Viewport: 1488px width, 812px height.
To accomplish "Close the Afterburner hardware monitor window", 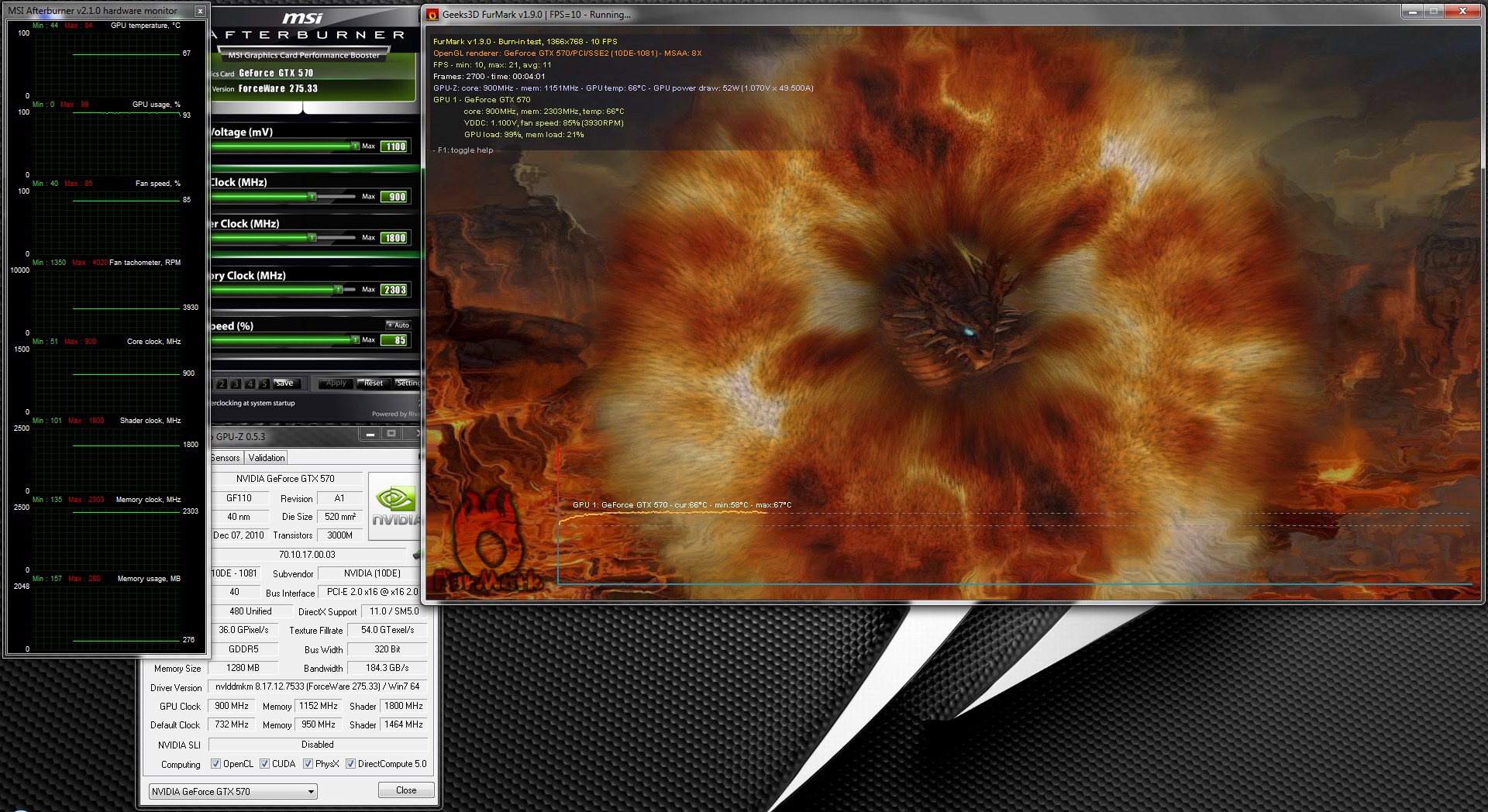I will [x=200, y=11].
